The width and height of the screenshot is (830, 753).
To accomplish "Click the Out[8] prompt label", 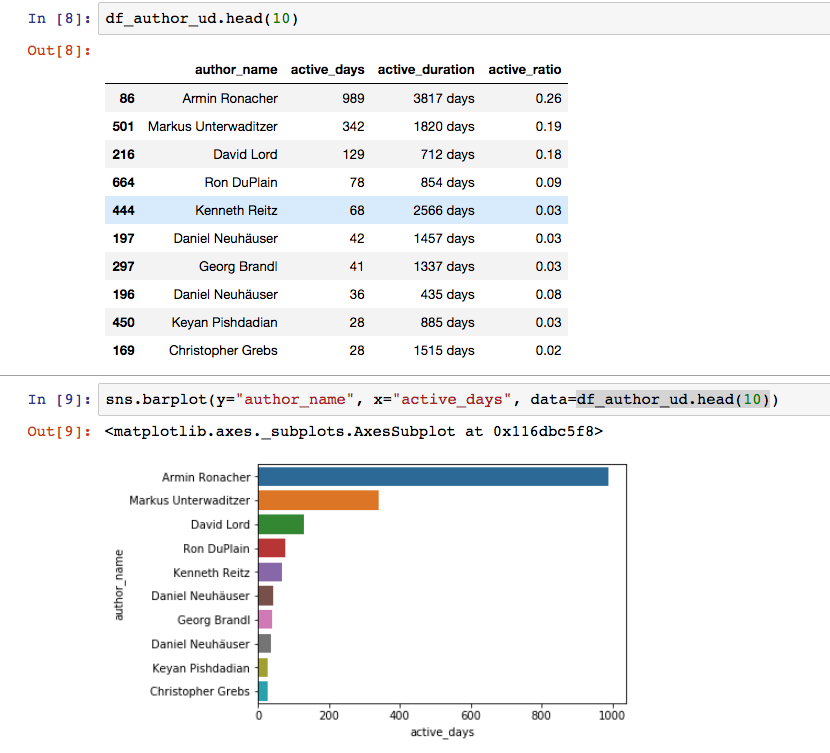I will pyautogui.click(x=59, y=51).
